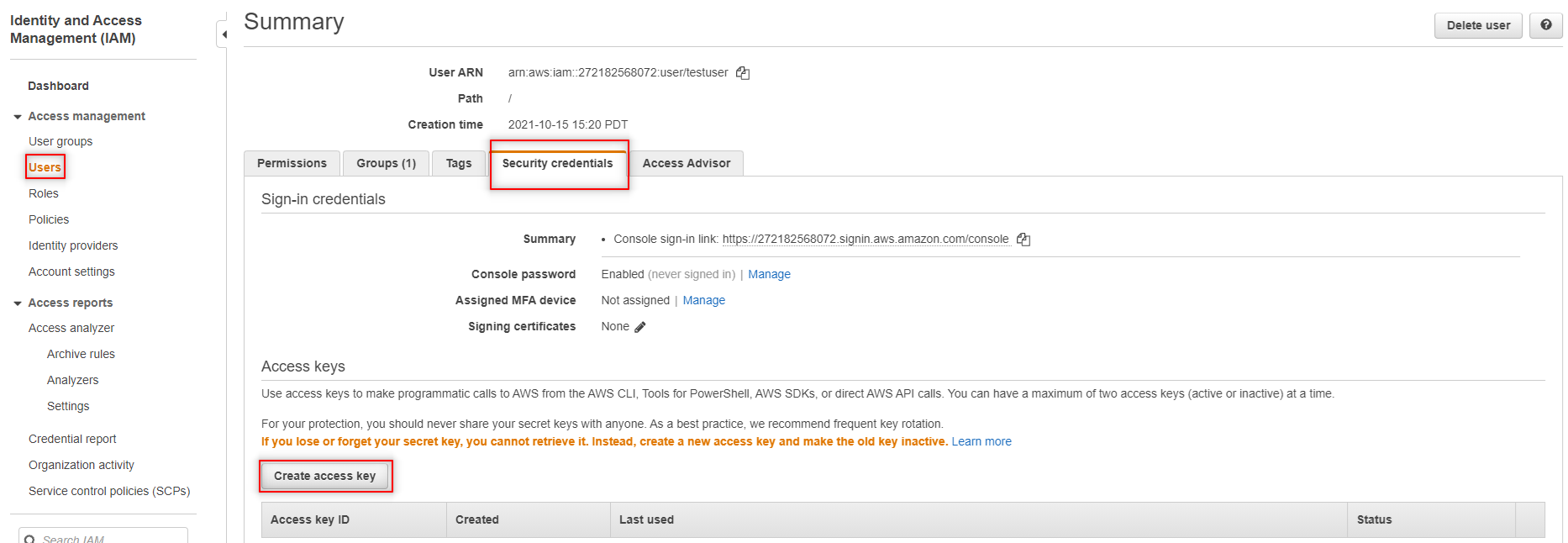Manage the assigned MFA device
1568x543 pixels.
click(703, 300)
